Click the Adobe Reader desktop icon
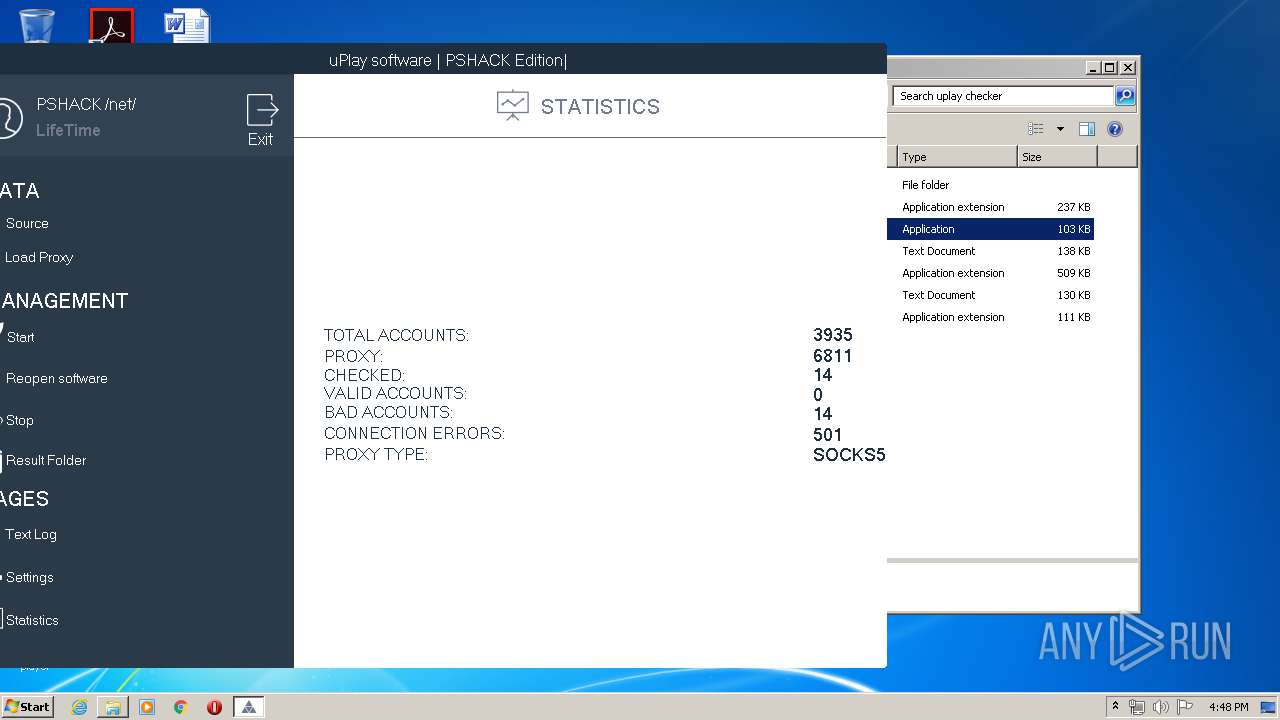This screenshot has width=1280, height=720. (111, 25)
